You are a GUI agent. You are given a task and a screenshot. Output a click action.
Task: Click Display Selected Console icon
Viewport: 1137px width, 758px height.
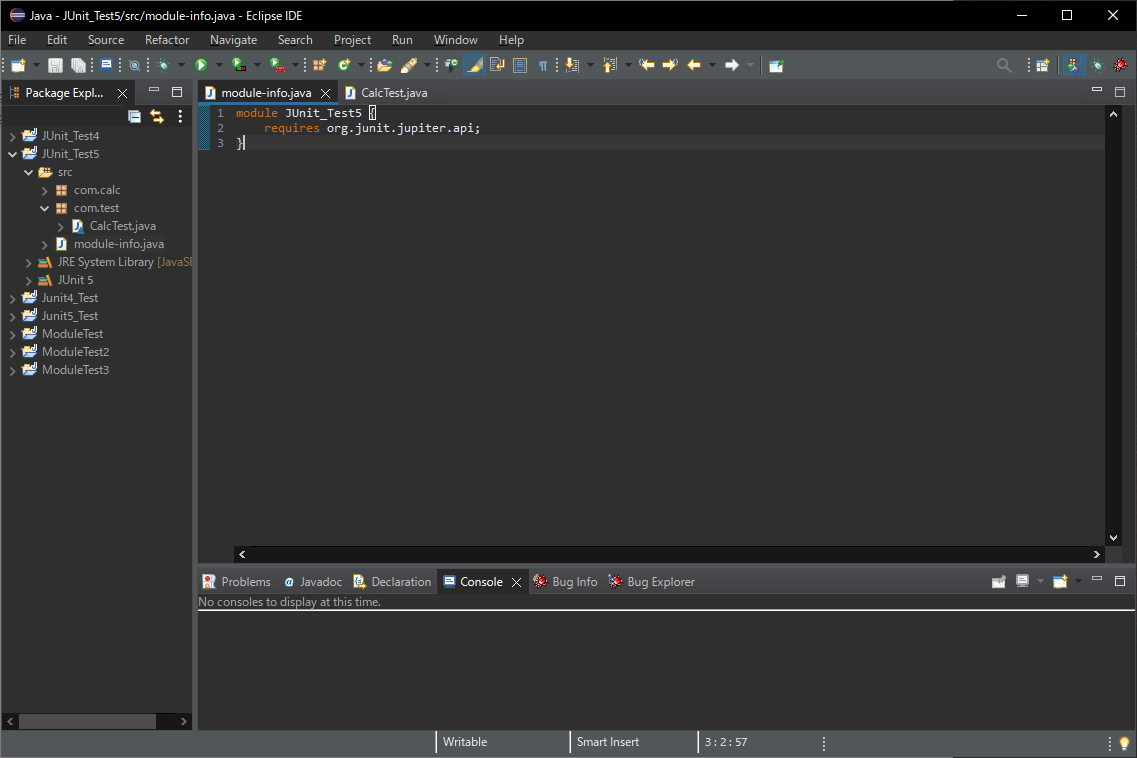(x=1022, y=581)
